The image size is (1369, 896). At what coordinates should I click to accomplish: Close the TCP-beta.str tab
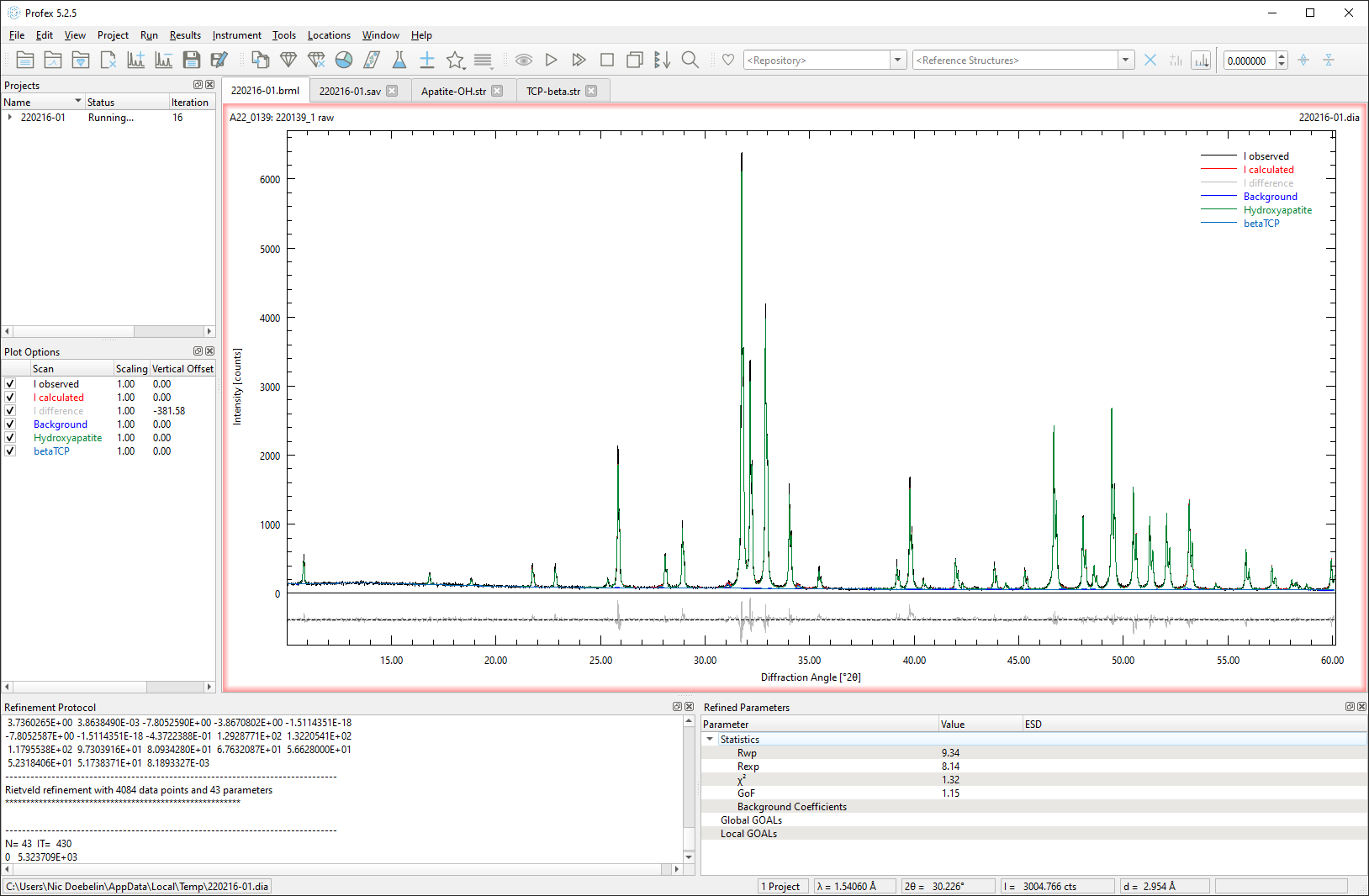tap(591, 91)
